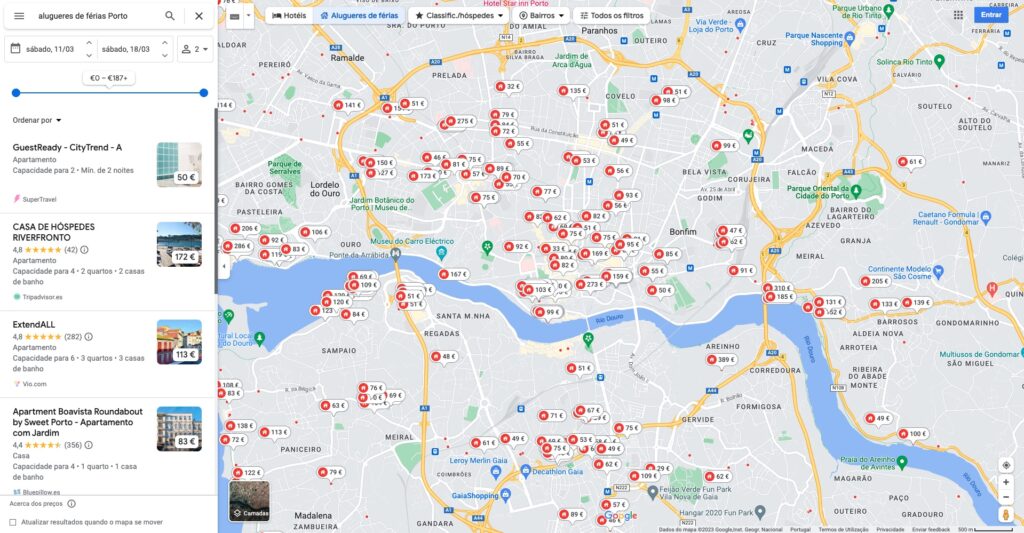
Task: Enable Atualizar resultados quando o mapa se mover
Action: coord(12,522)
